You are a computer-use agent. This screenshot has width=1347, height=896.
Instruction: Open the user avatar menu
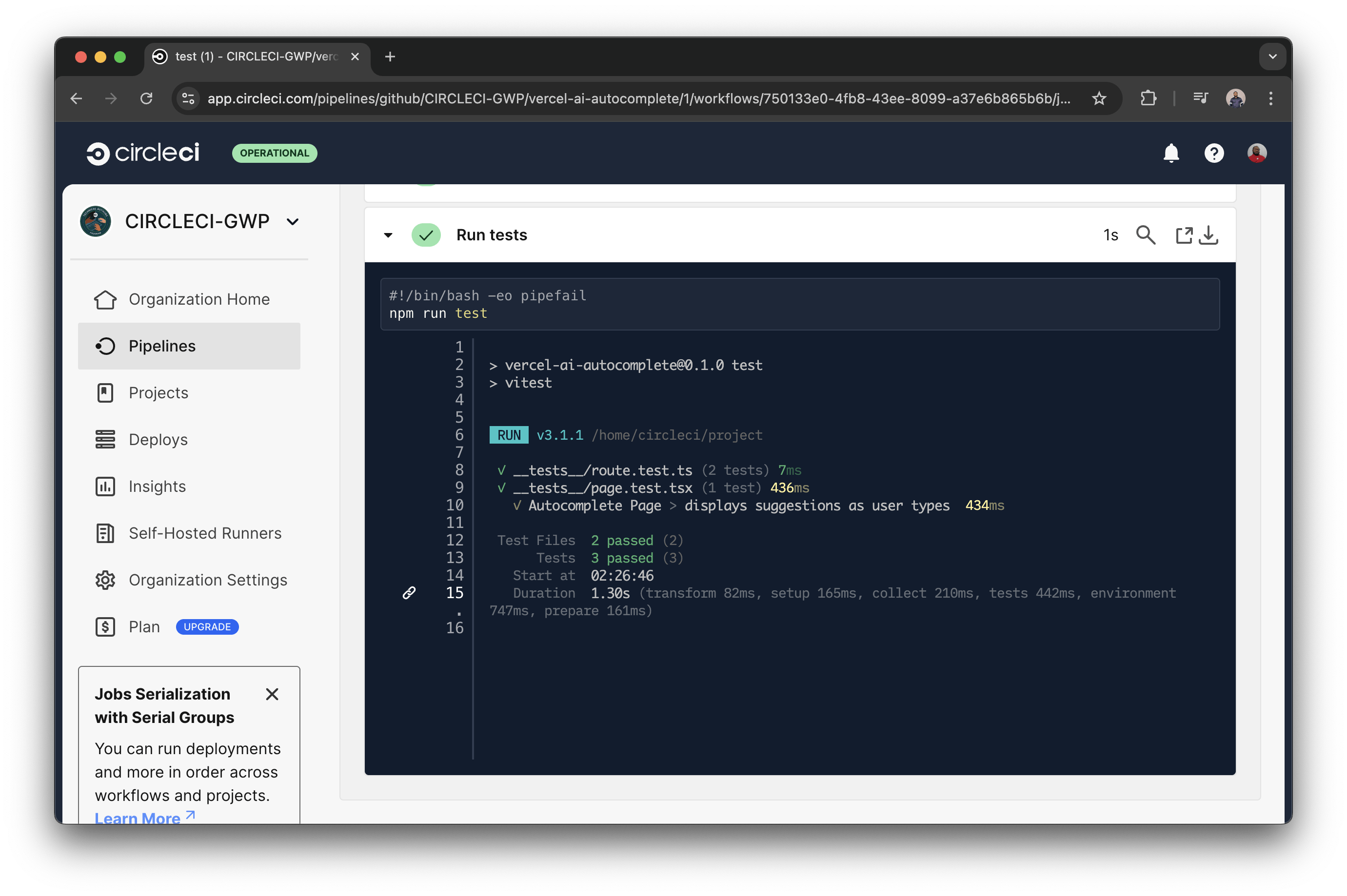[x=1257, y=153]
